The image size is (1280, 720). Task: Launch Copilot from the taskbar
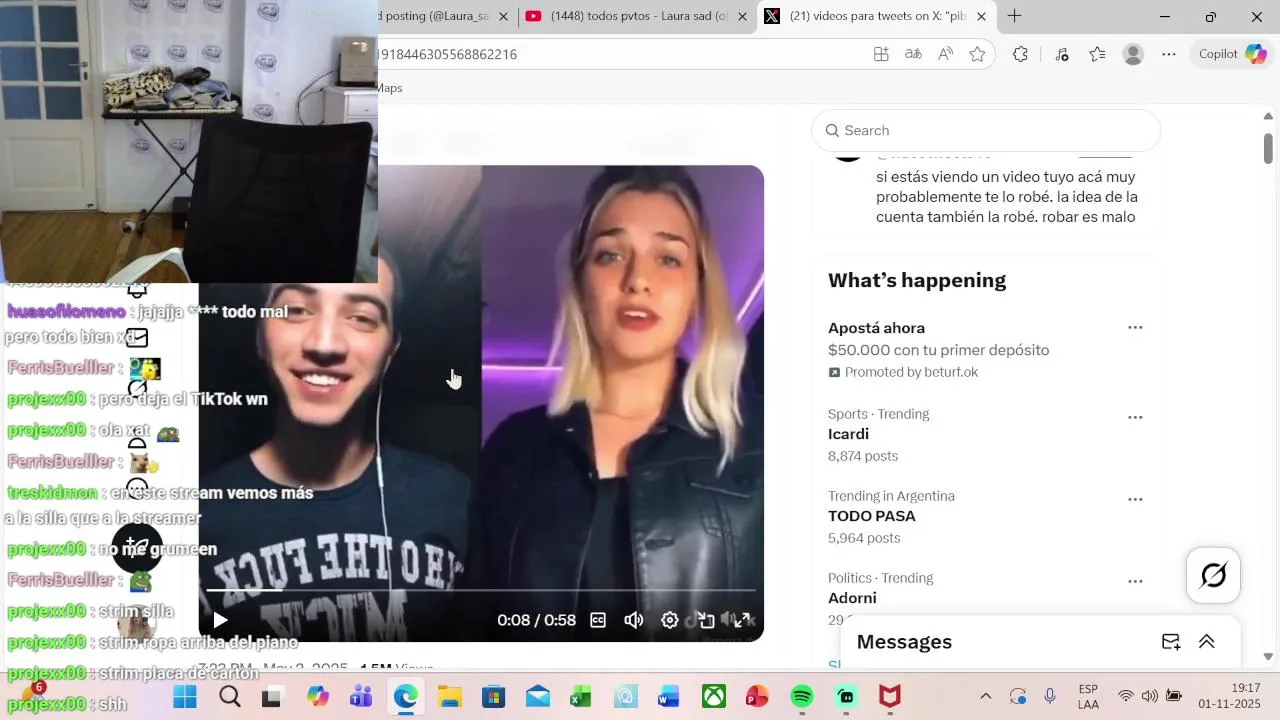pos(318,697)
